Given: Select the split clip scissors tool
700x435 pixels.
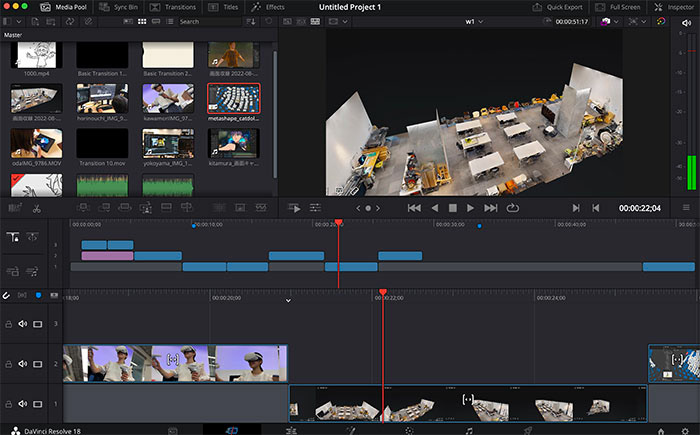Looking at the screenshot, I should point(37,209).
